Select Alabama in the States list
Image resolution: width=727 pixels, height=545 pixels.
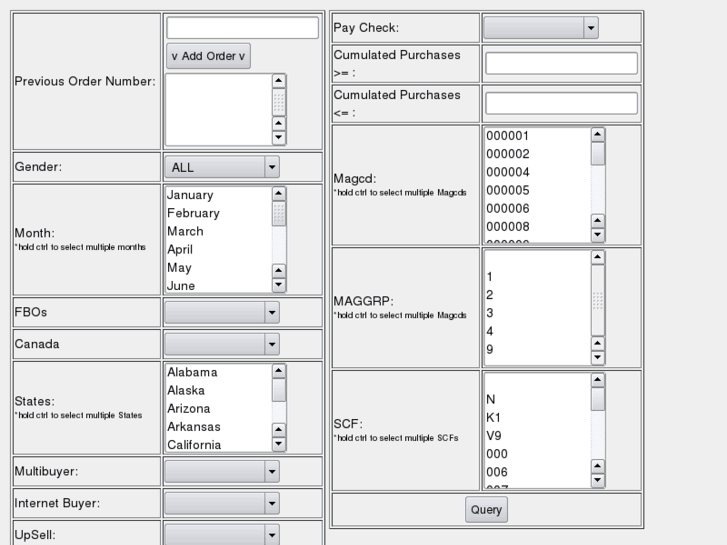[x=218, y=372]
